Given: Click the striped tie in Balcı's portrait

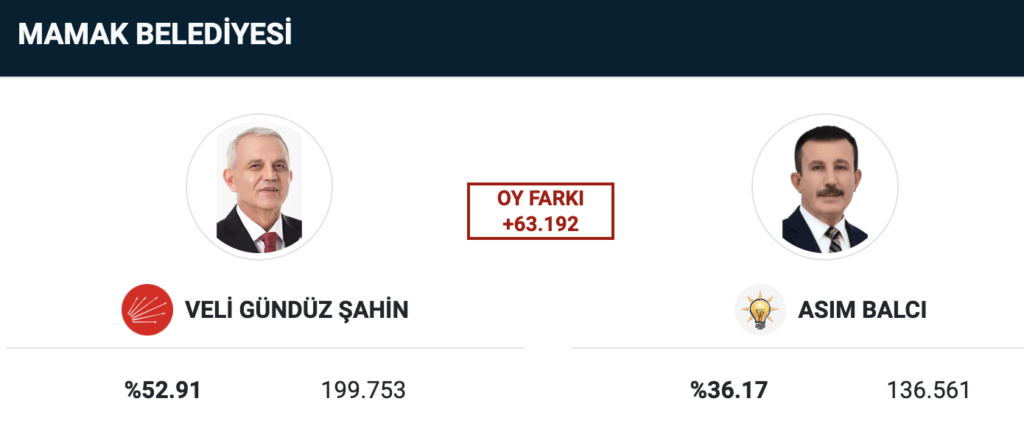Looking at the screenshot, I should [834, 240].
